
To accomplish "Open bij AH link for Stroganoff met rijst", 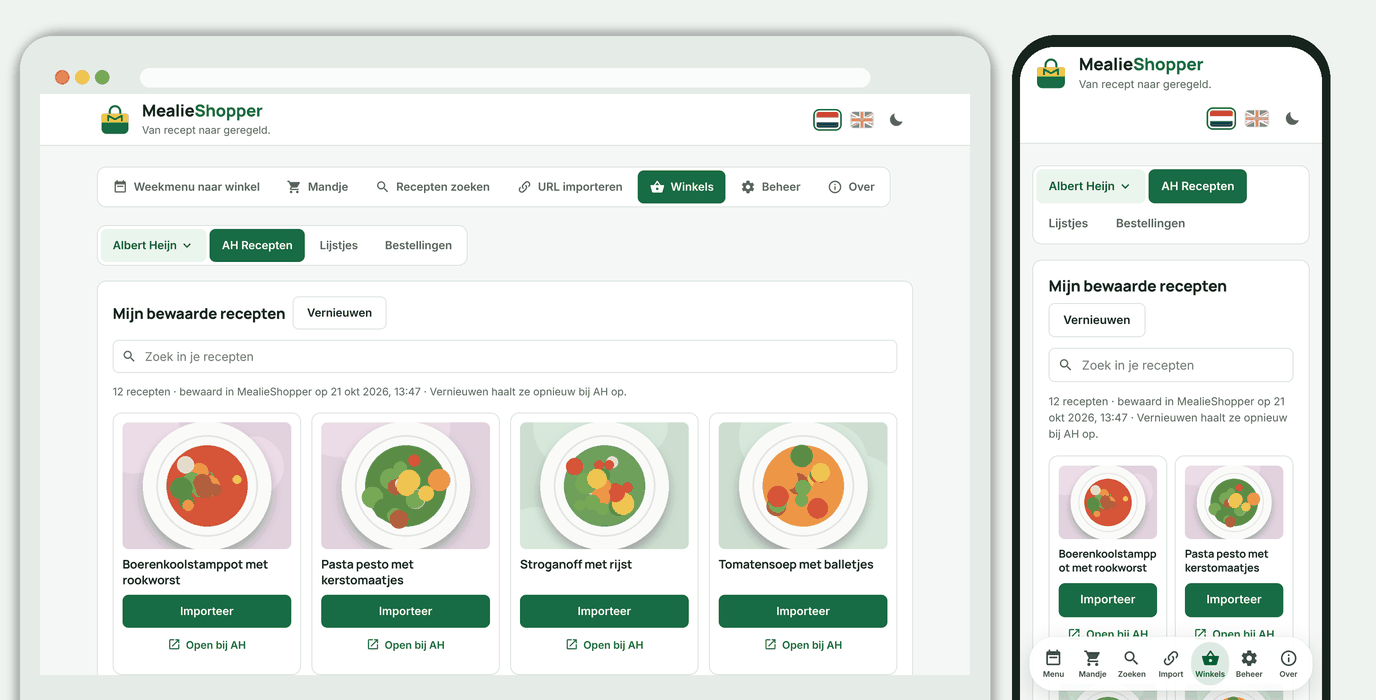I will [604, 645].
